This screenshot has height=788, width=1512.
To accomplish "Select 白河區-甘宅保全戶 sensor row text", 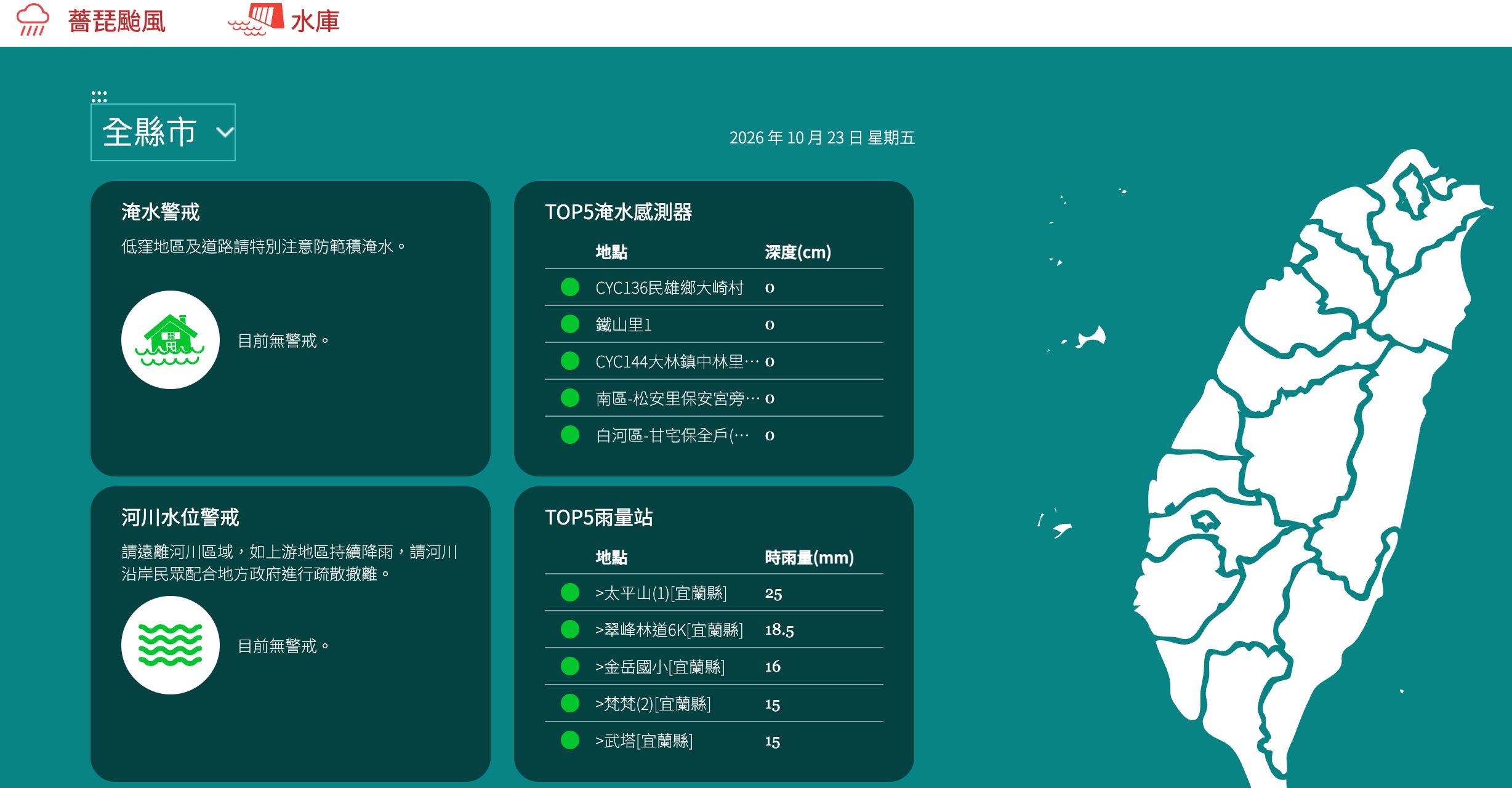I will pos(672,435).
